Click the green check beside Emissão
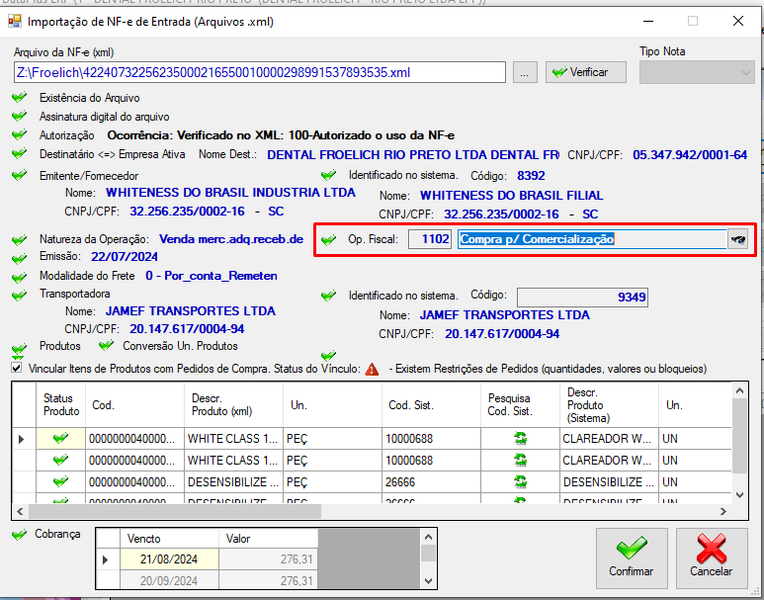 19,258
